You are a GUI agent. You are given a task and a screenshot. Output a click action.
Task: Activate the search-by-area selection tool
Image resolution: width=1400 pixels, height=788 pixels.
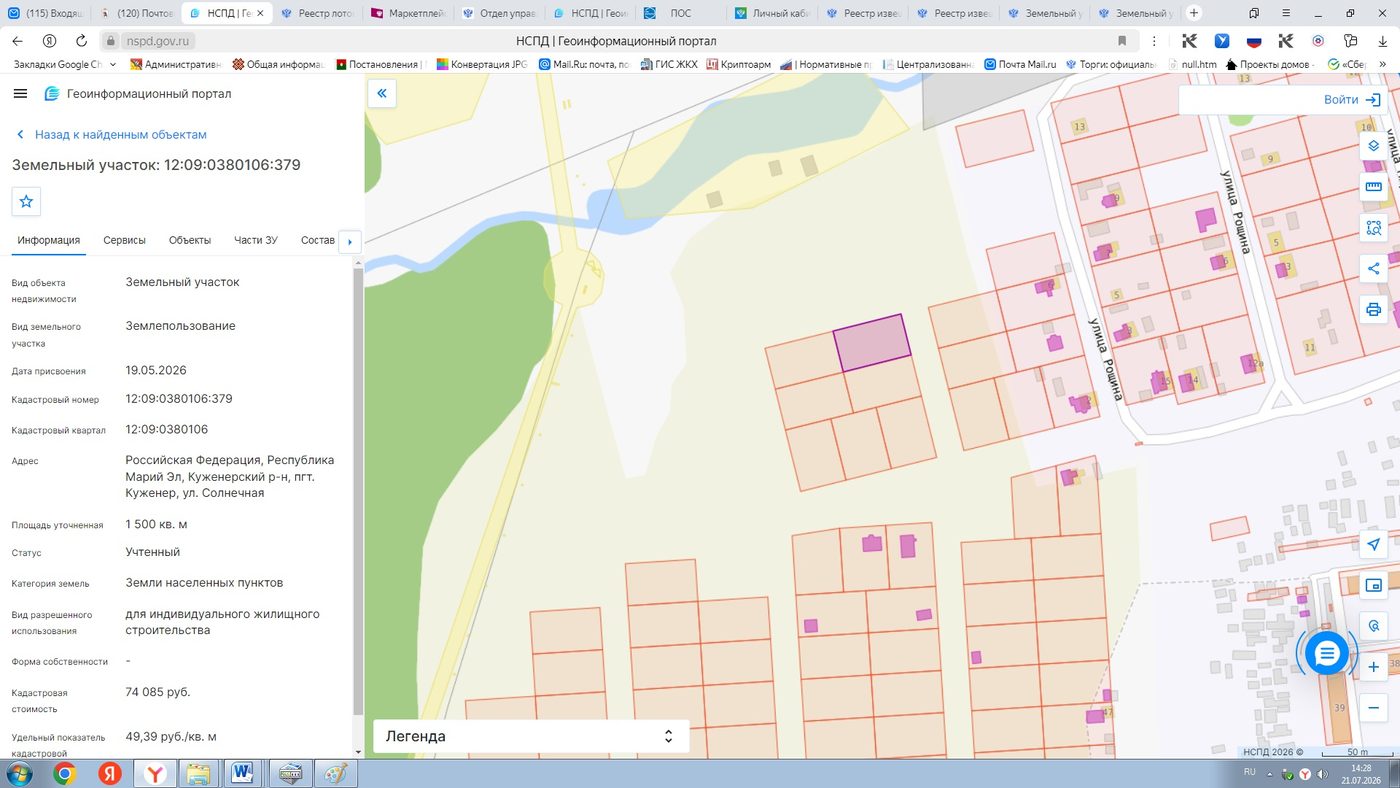click(x=1374, y=228)
